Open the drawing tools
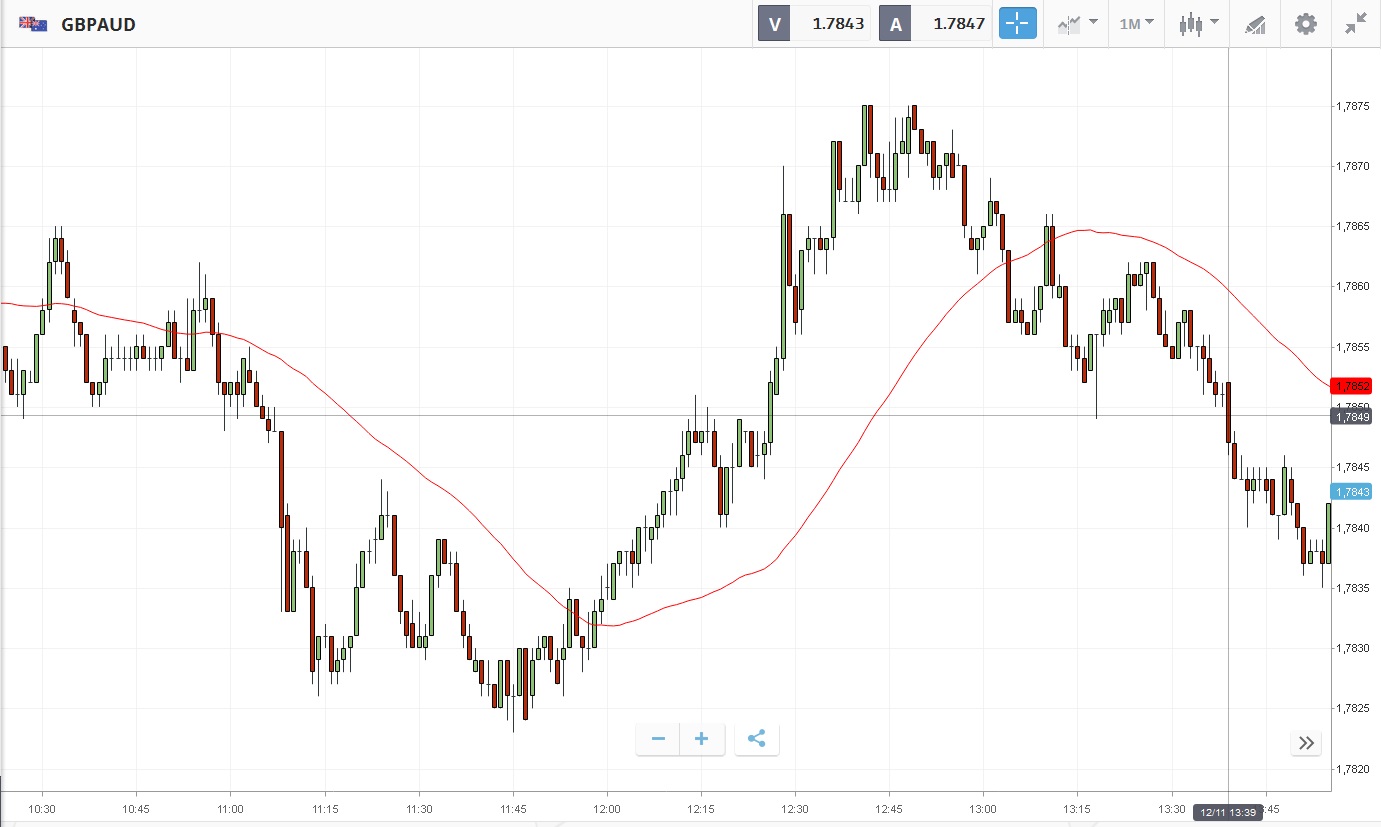 pos(1255,24)
